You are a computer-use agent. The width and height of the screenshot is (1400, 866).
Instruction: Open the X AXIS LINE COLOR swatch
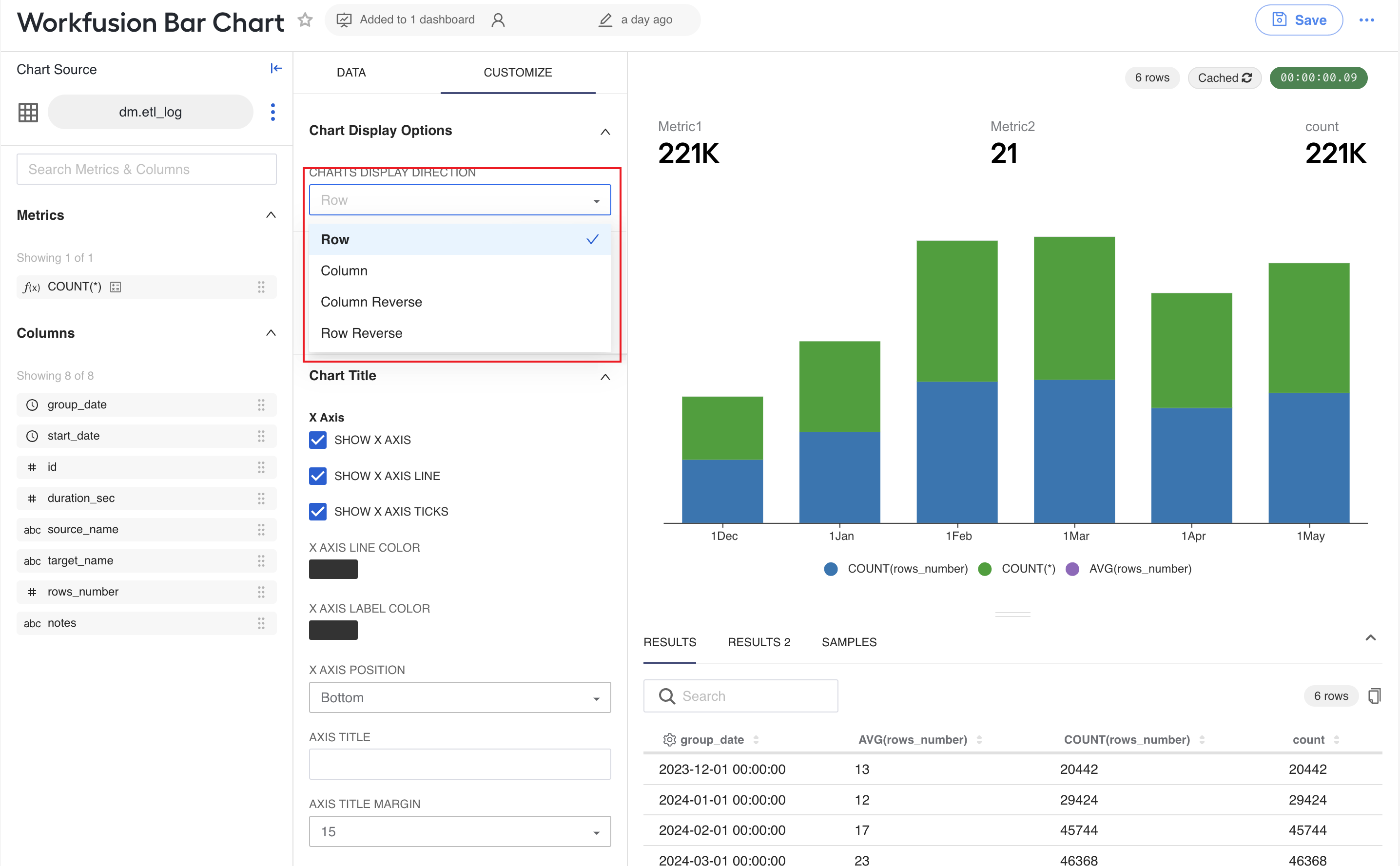point(333,569)
